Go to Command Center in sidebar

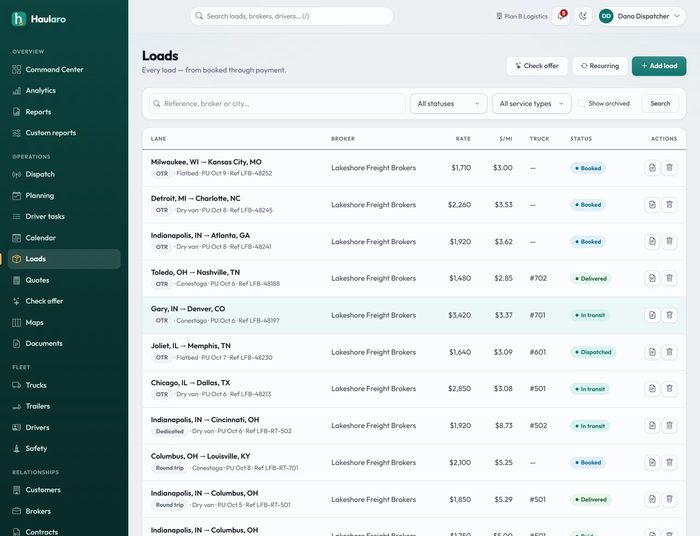click(x=64, y=70)
